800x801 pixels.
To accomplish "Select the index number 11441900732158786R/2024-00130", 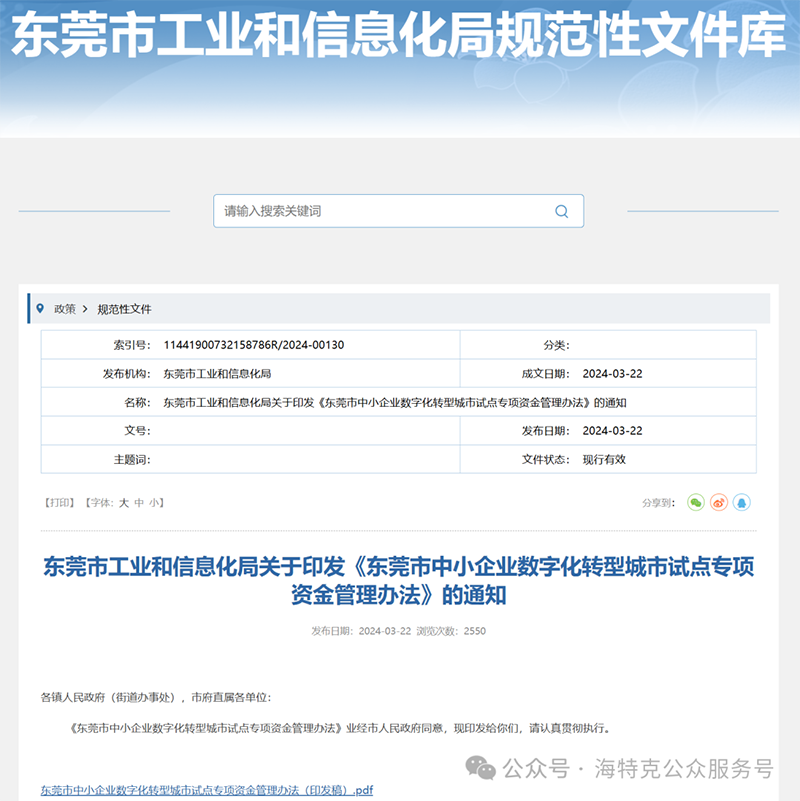I will click(253, 345).
